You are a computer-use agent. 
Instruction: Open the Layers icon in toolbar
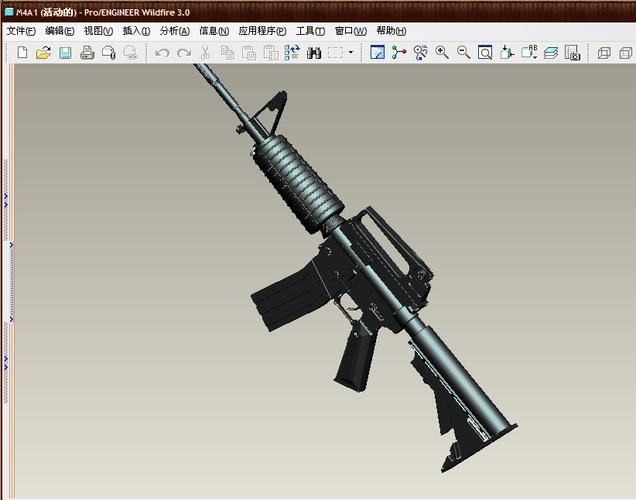tap(551, 53)
